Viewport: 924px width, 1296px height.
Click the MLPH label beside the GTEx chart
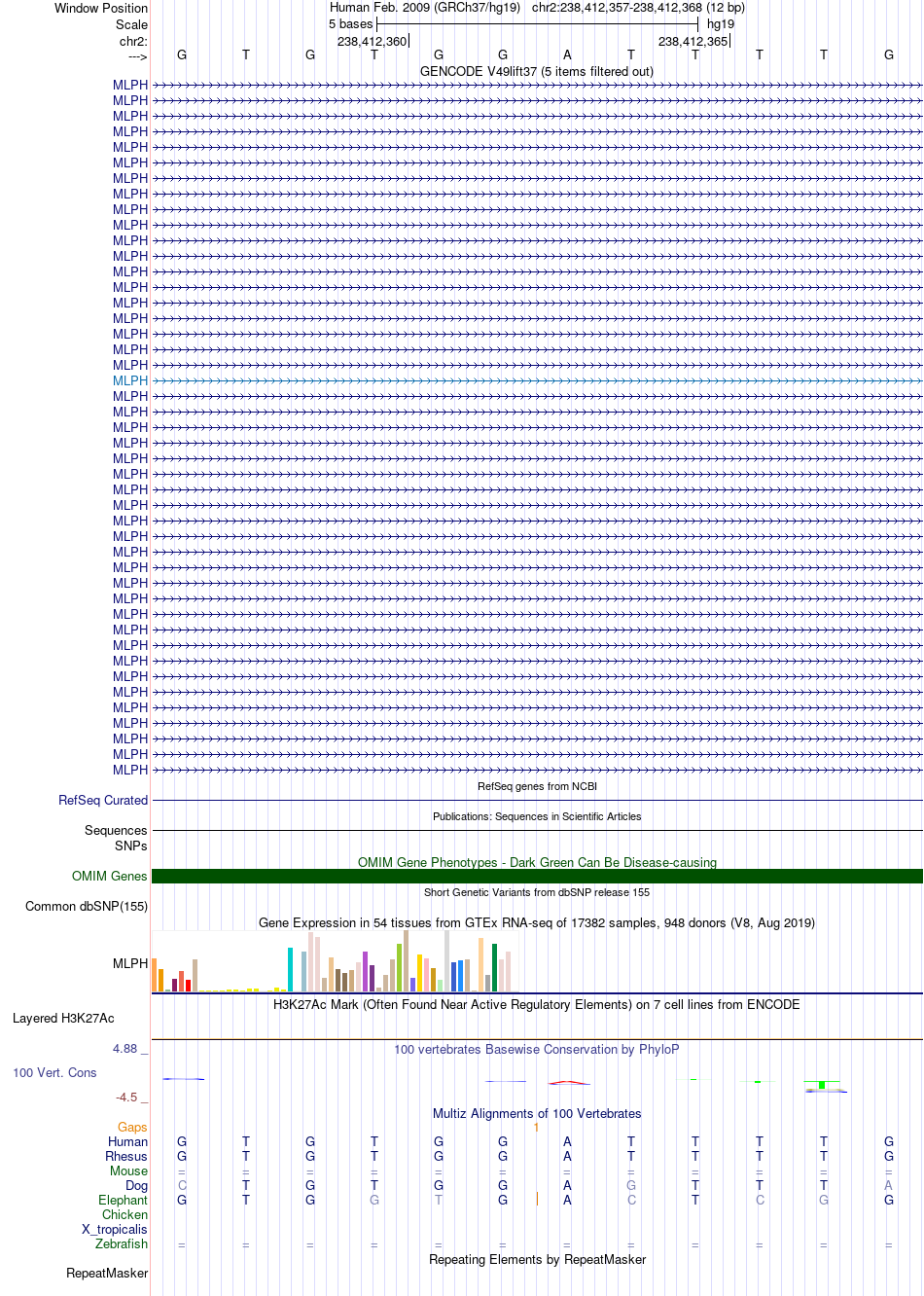tap(130, 963)
